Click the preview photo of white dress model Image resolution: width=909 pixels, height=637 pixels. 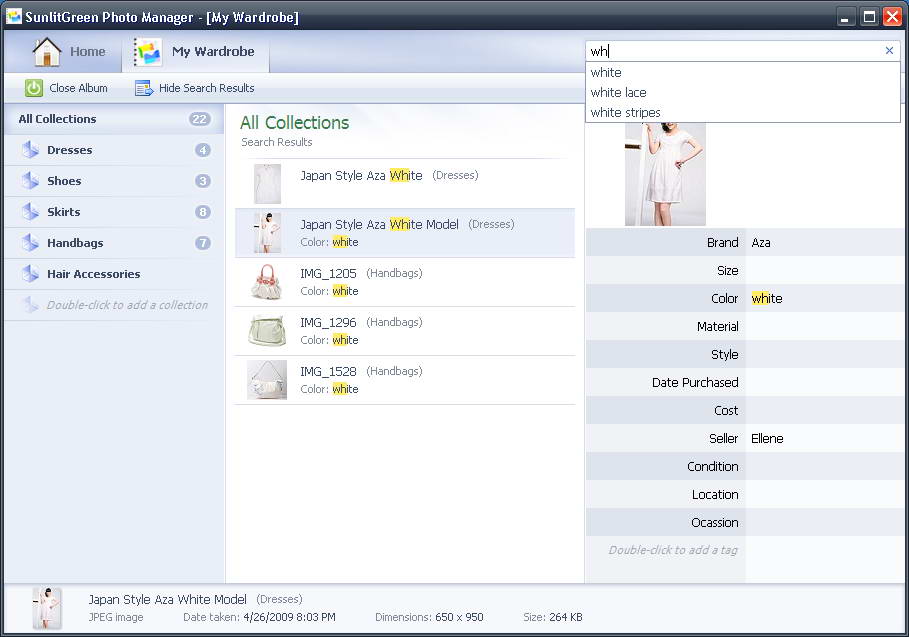(x=666, y=174)
